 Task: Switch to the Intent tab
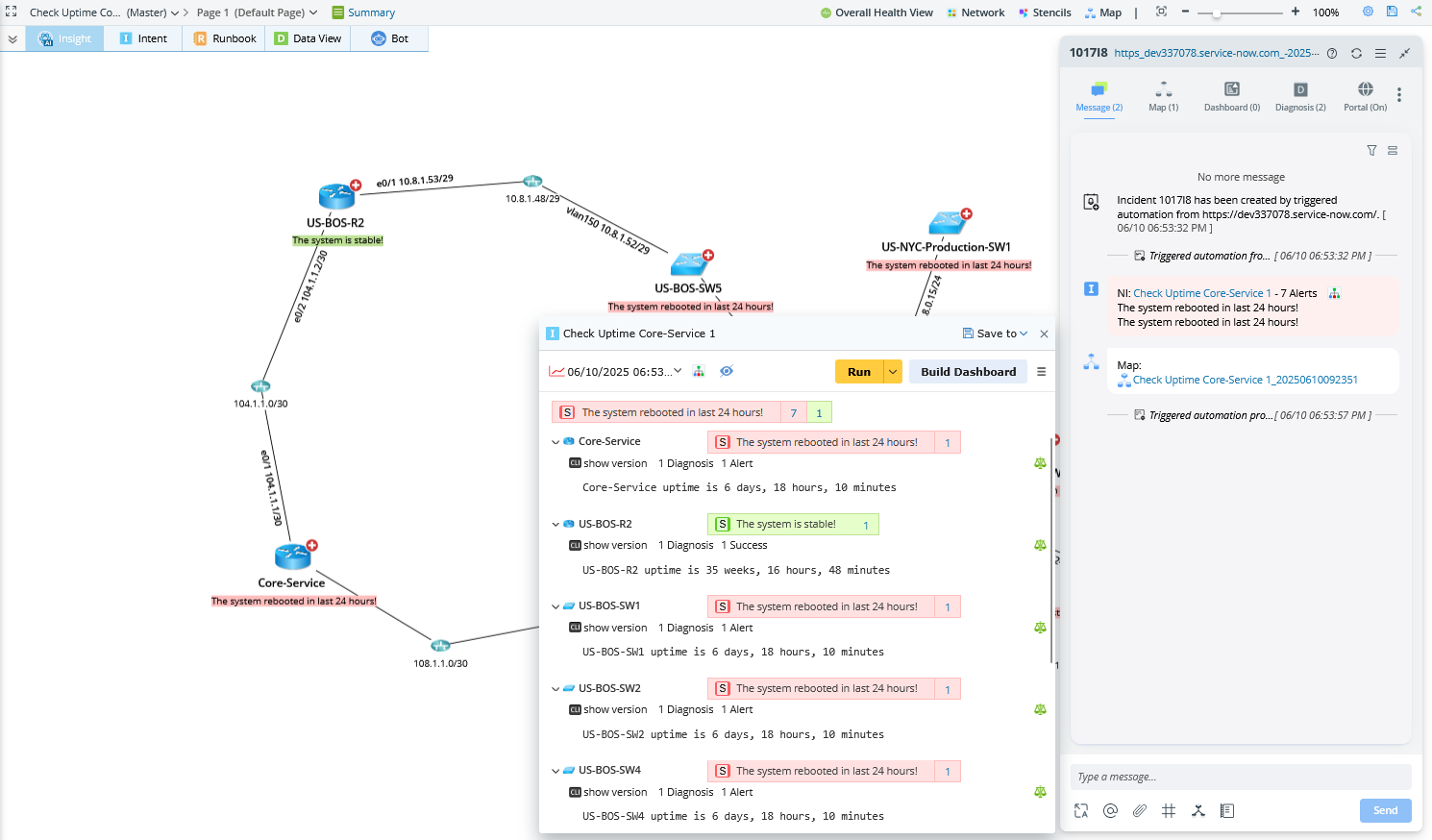[x=143, y=38]
